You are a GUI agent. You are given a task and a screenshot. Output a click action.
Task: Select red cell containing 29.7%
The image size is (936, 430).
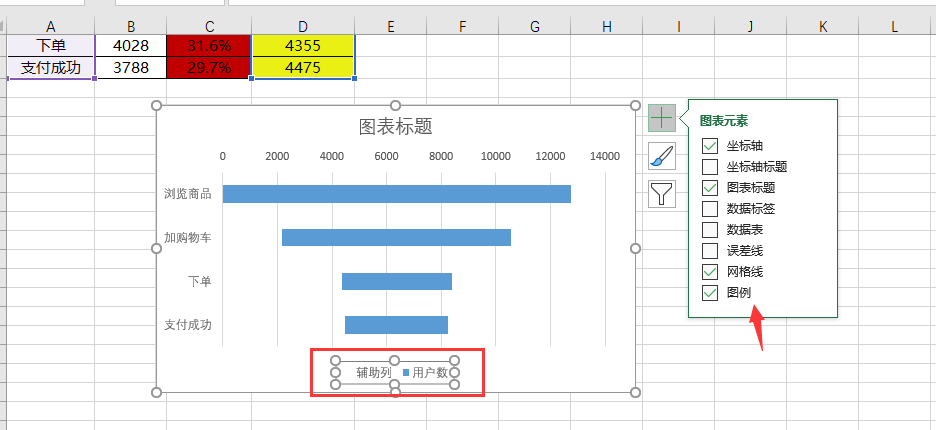[209, 67]
